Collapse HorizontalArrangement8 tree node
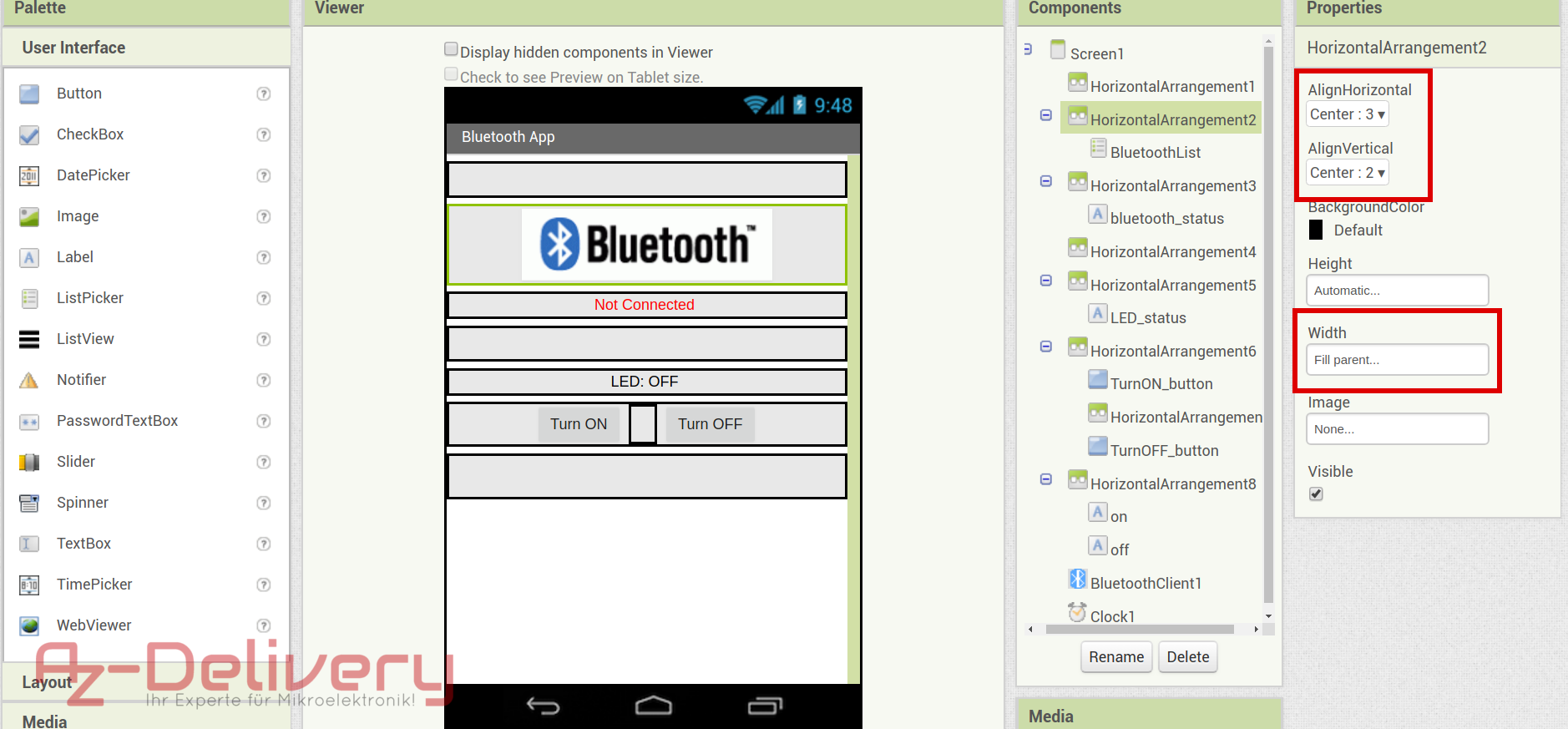 click(x=1045, y=479)
